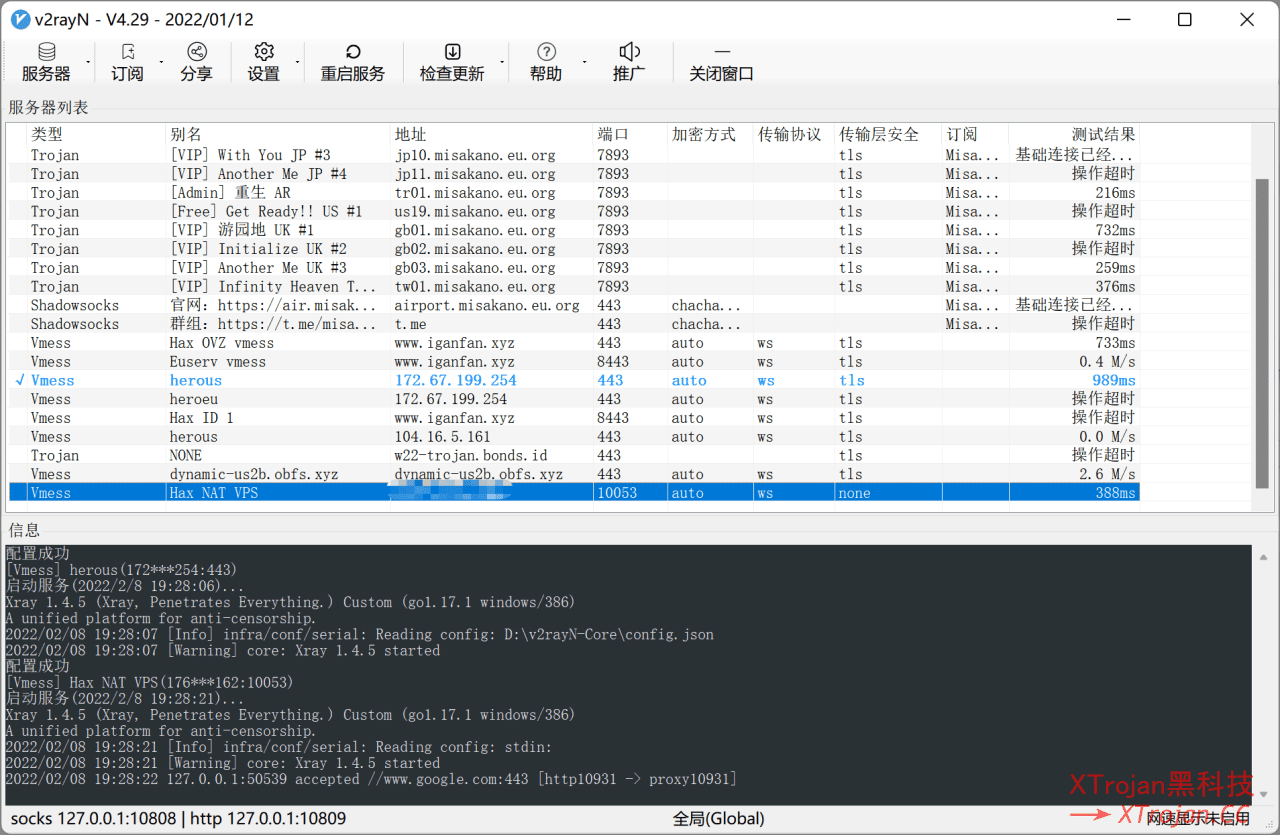Enable speed display via 网速显示未启用

(x=1199, y=817)
